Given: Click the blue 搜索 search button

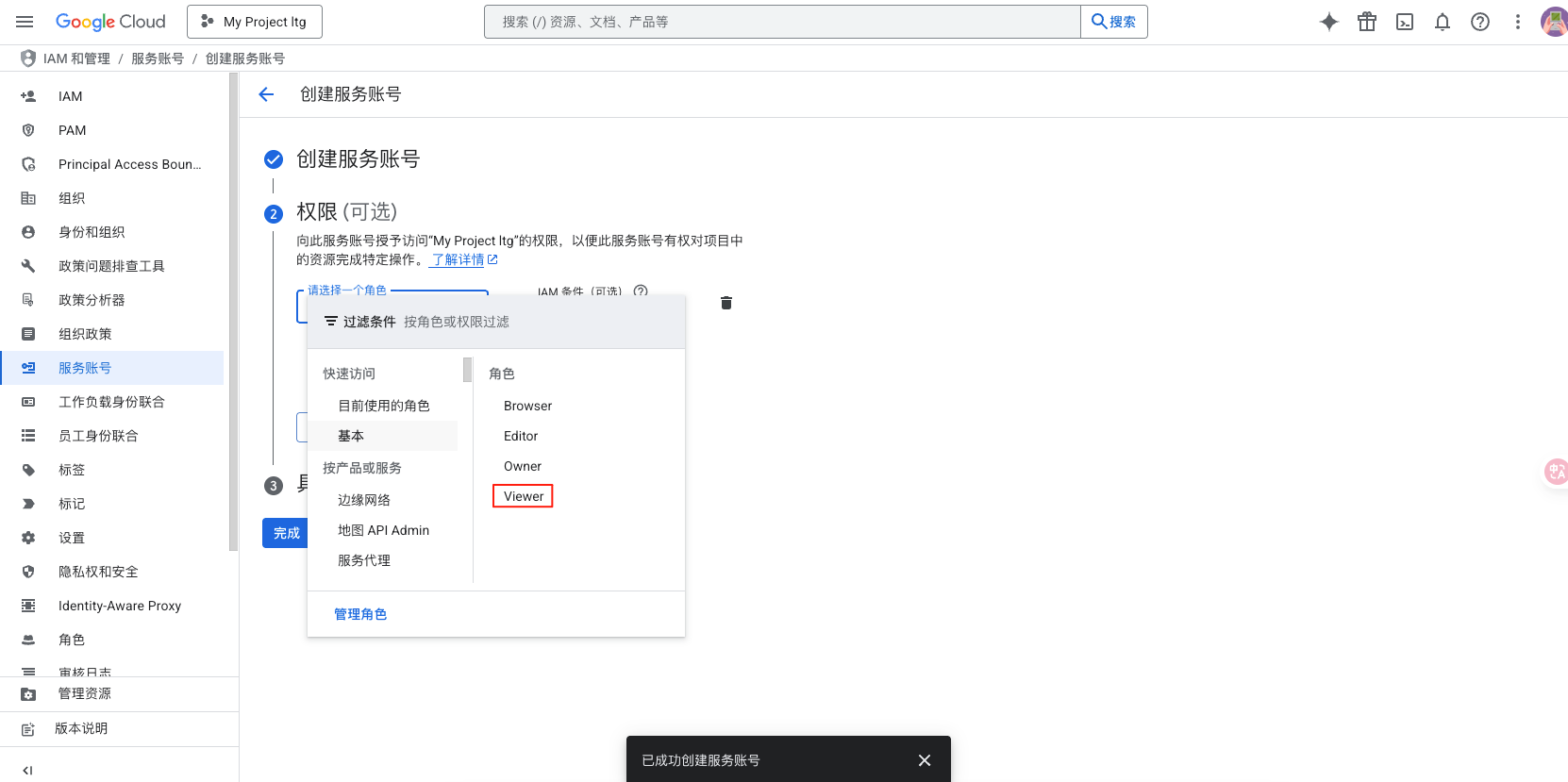Looking at the screenshot, I should pyautogui.click(x=1114, y=22).
